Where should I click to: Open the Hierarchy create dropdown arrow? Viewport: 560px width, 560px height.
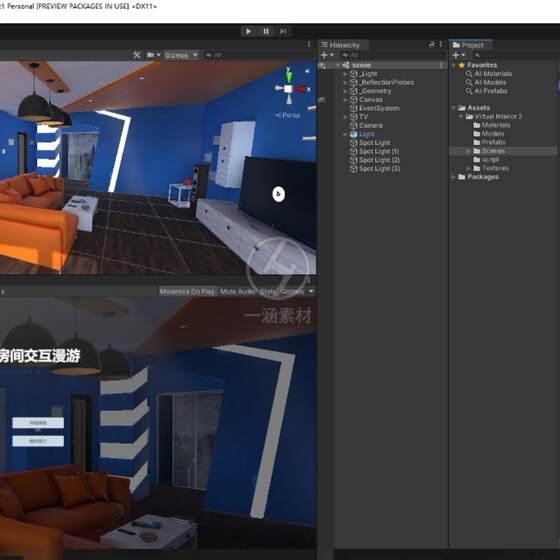click(332, 55)
